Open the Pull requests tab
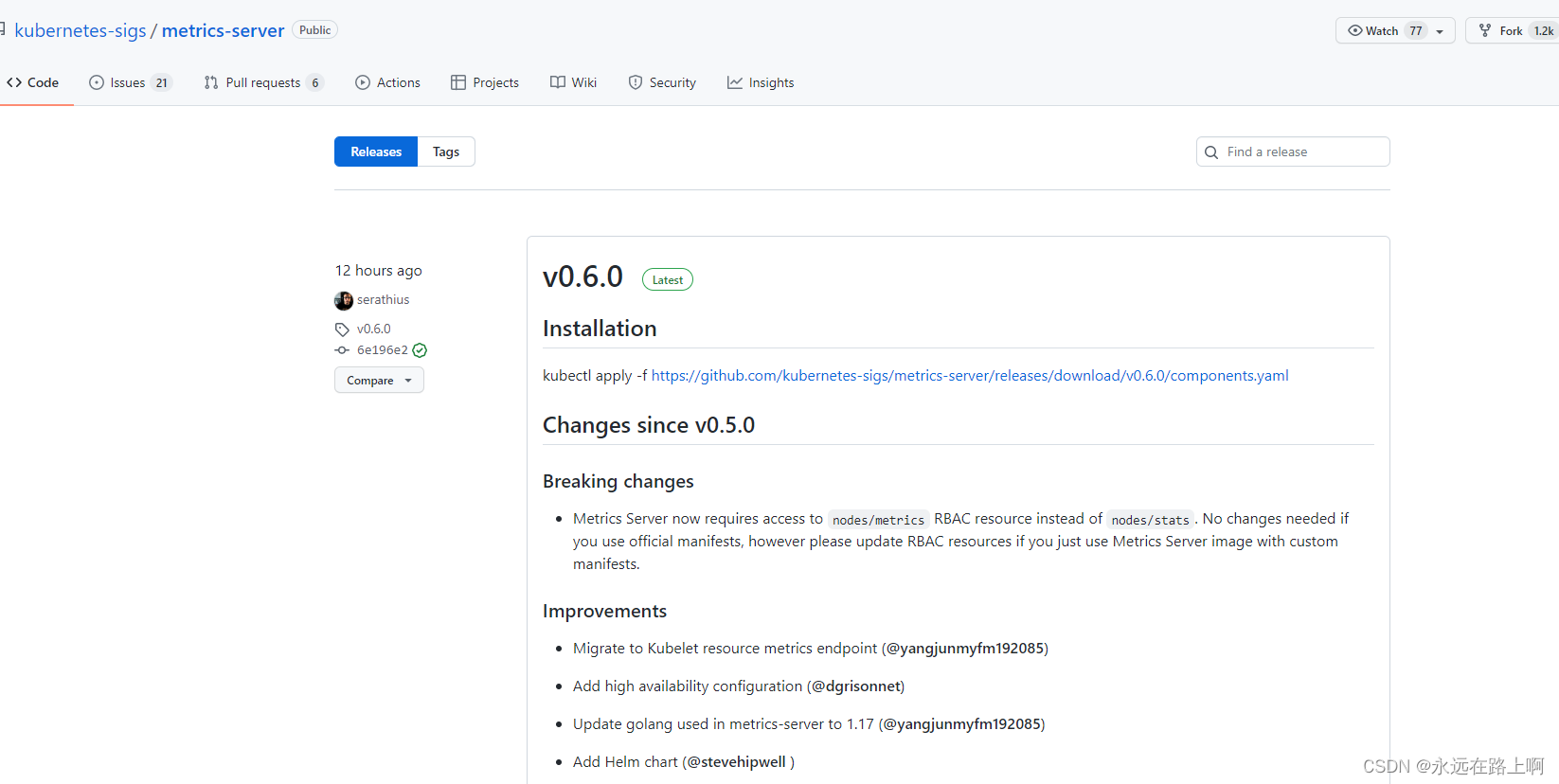The width and height of the screenshot is (1559, 784). click(263, 82)
